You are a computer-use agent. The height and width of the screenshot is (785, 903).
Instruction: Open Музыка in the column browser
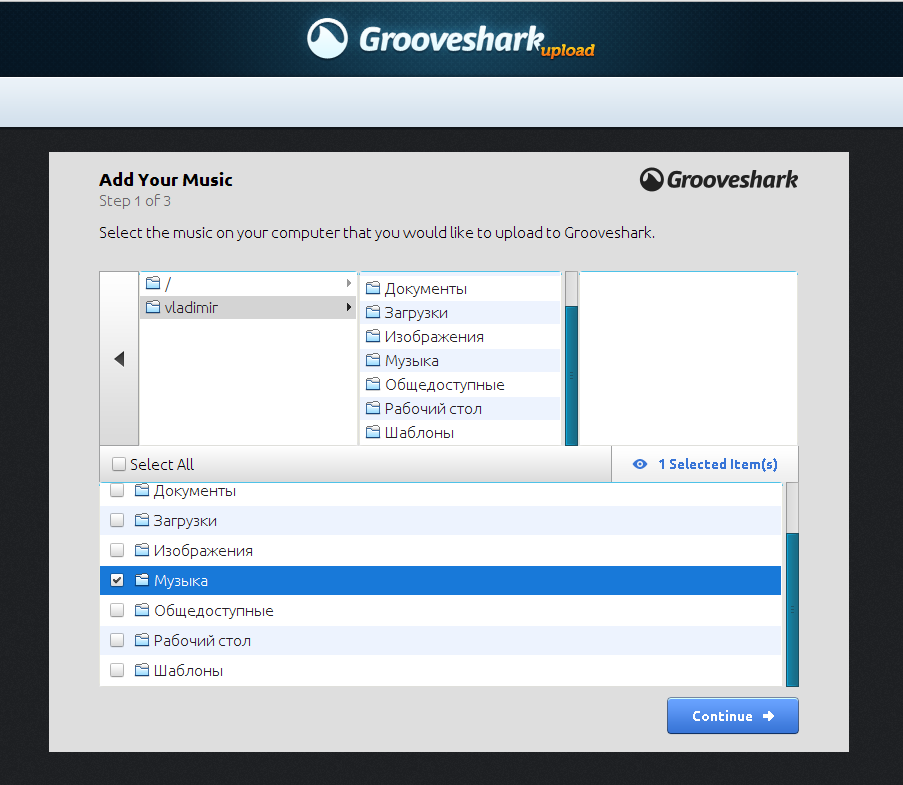tap(460, 360)
